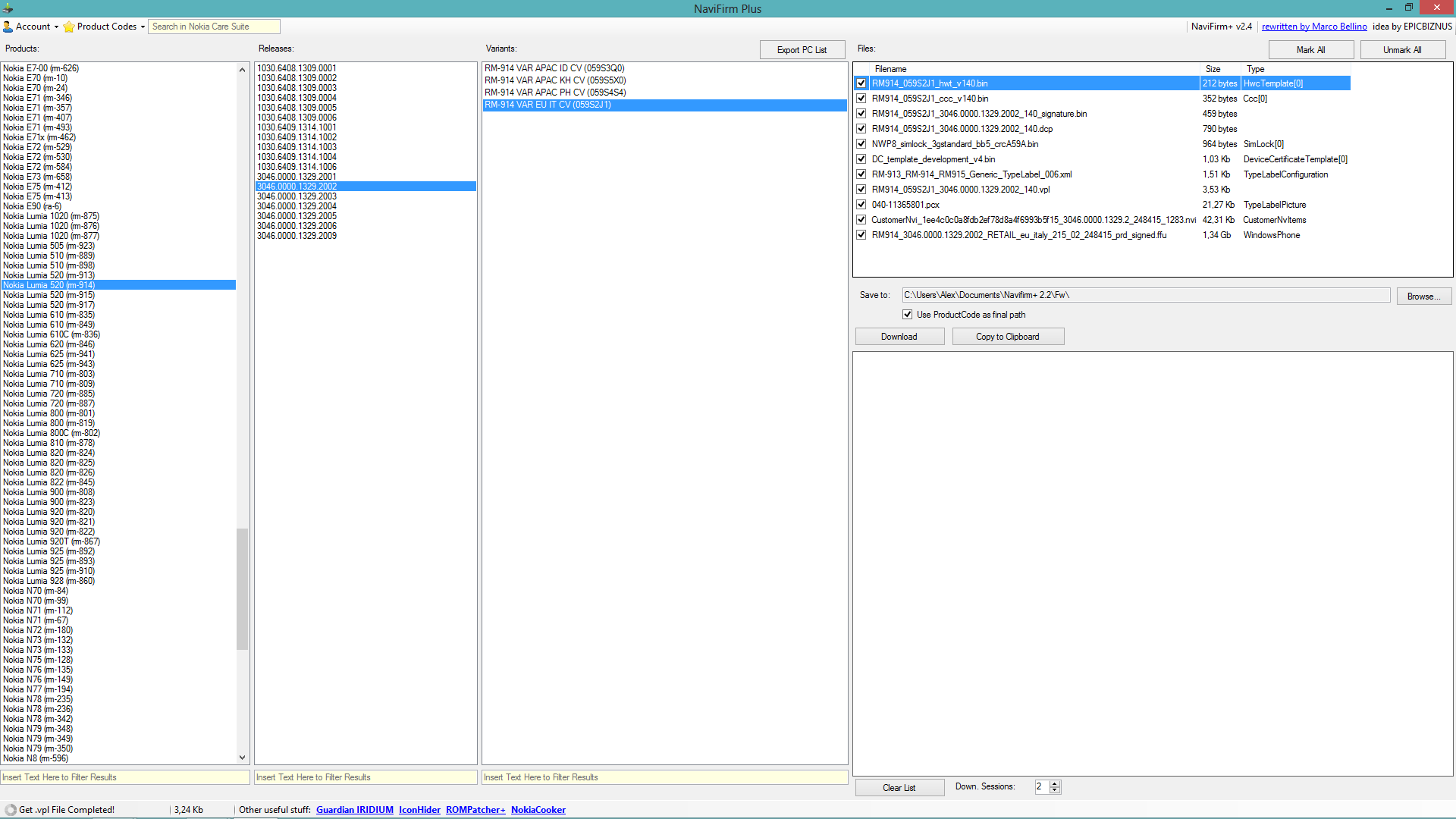The height and width of the screenshot is (819, 1456).
Task: Click the Down. Sessions value box
Action: point(1042,787)
